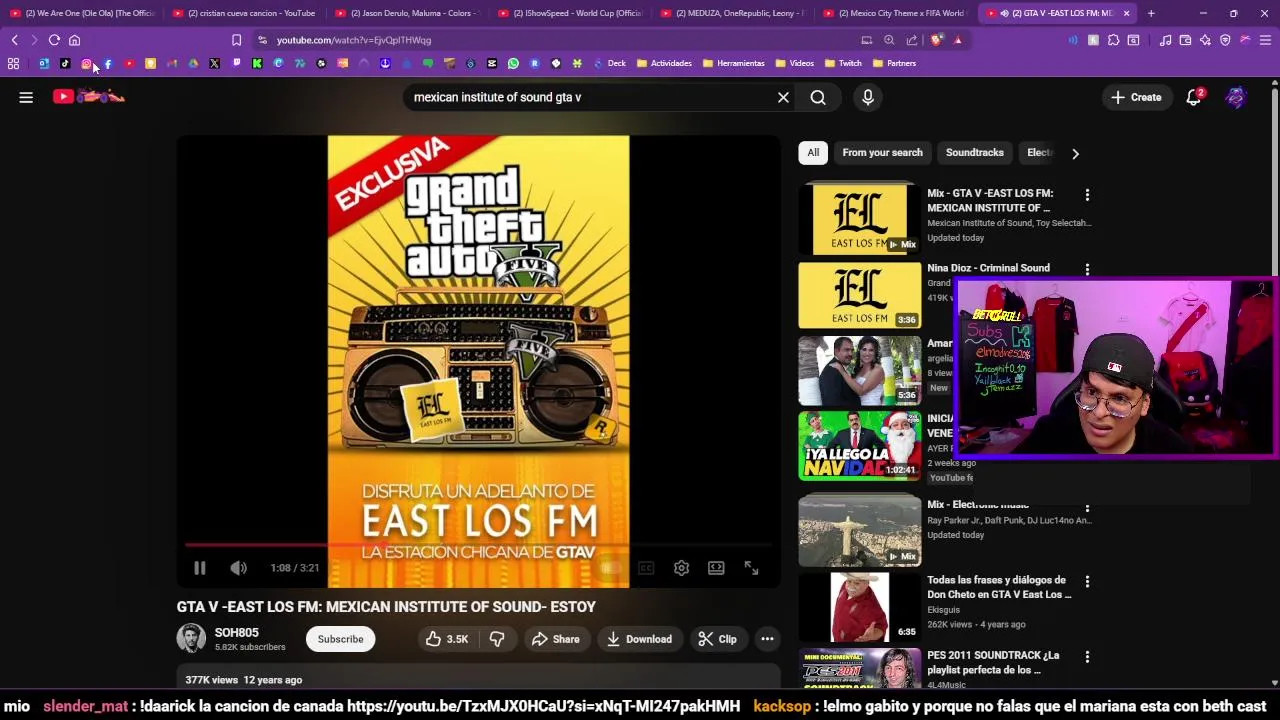Switch to the MEDUZA, OneRepublic tab
1280x720 pixels.
point(732,13)
